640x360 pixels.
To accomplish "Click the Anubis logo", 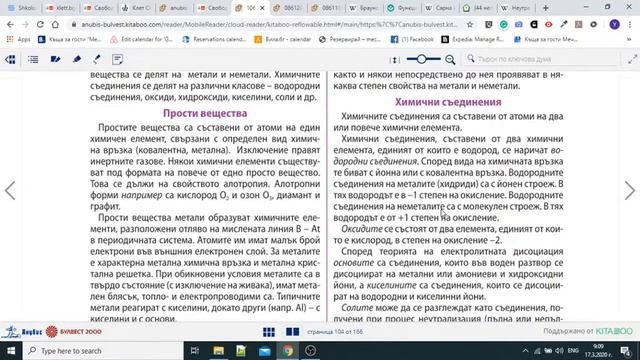I will (22, 332).
